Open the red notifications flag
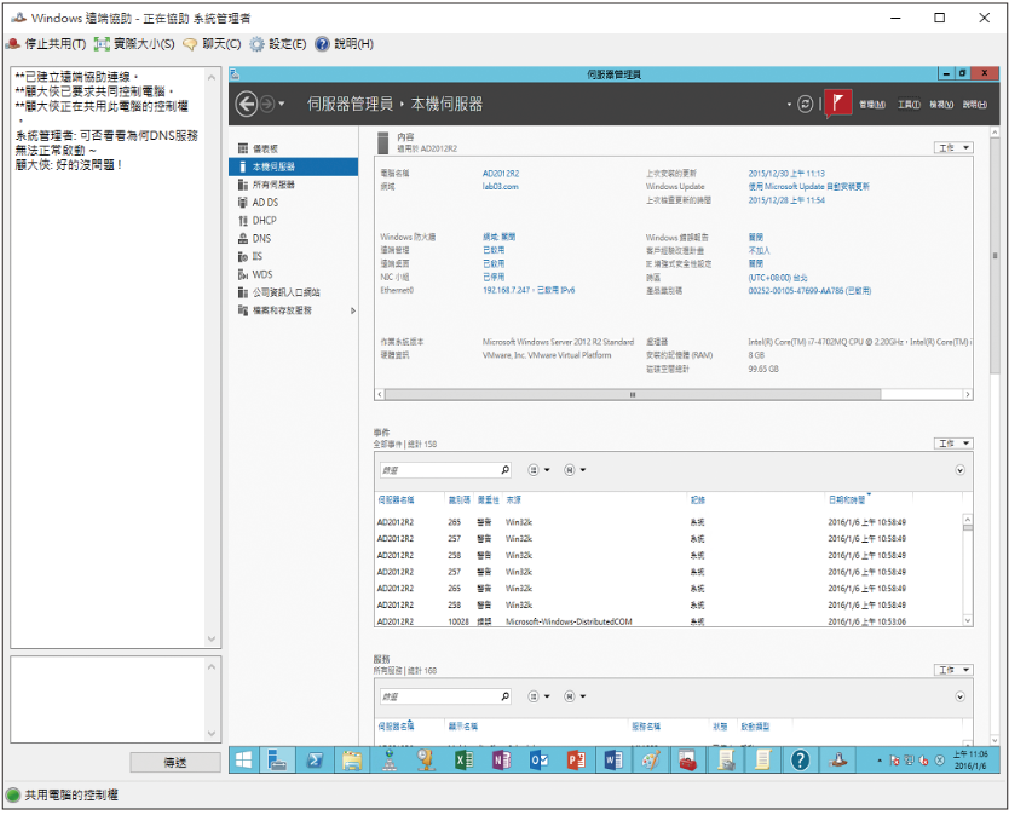The height and width of the screenshot is (813, 1011). (x=838, y=103)
